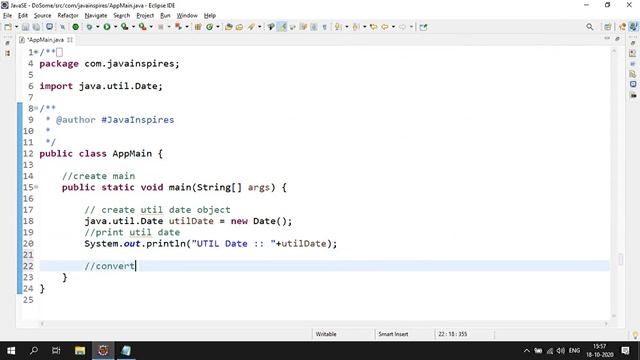Open the Back history dropdown arrow

pos(393,27)
